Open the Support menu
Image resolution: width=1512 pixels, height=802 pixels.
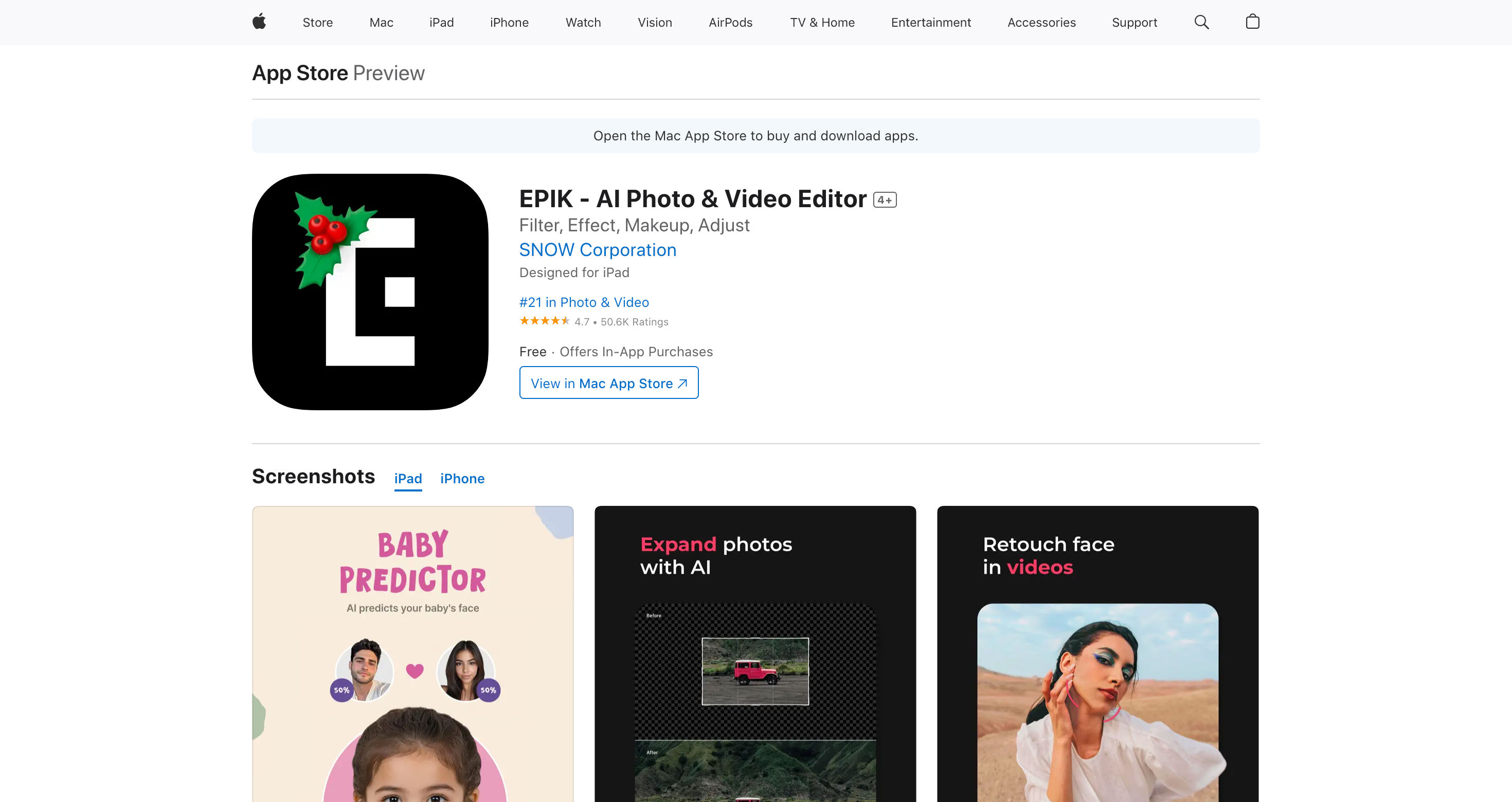click(x=1135, y=22)
